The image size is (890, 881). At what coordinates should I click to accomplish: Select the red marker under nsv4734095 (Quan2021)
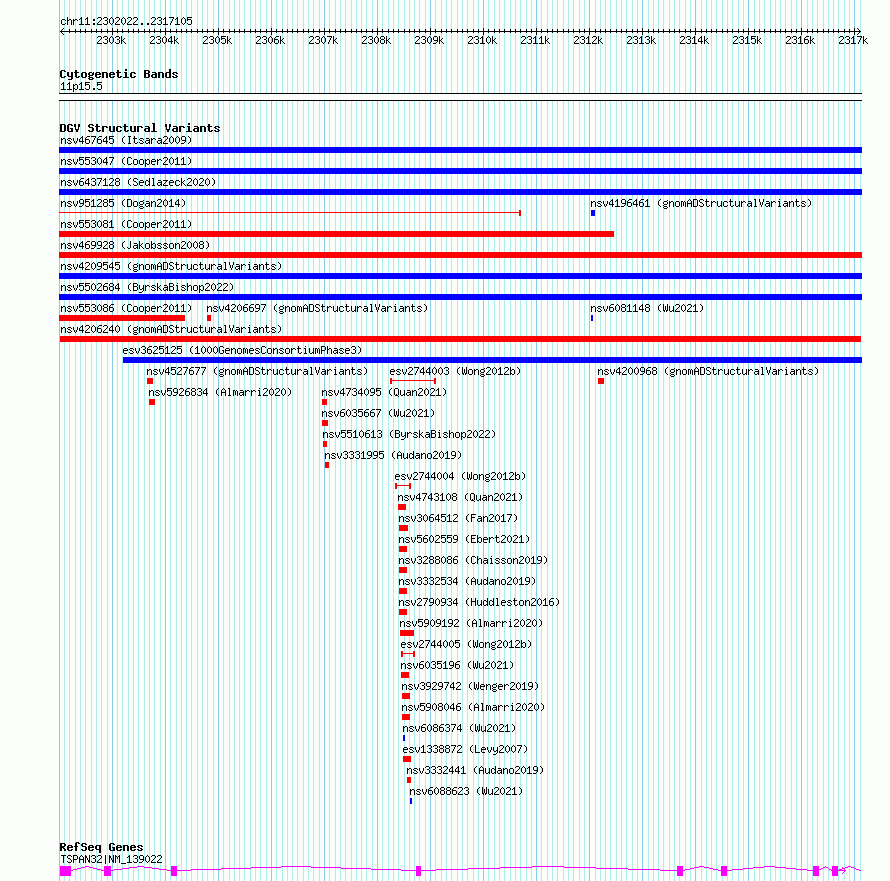pyautogui.click(x=325, y=402)
